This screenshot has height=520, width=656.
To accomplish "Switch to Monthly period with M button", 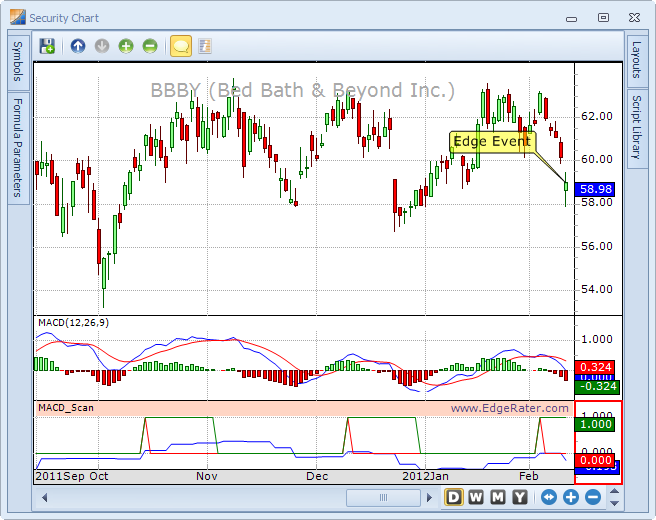I will pos(498,497).
